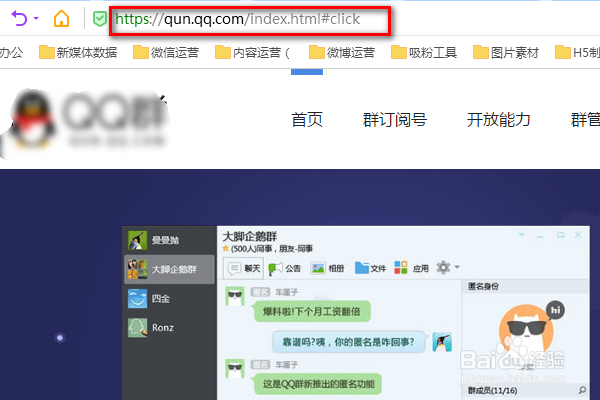Click the 爆料啦!下个月工资翻倍 message bubble
The height and width of the screenshot is (400, 600).
point(312,312)
